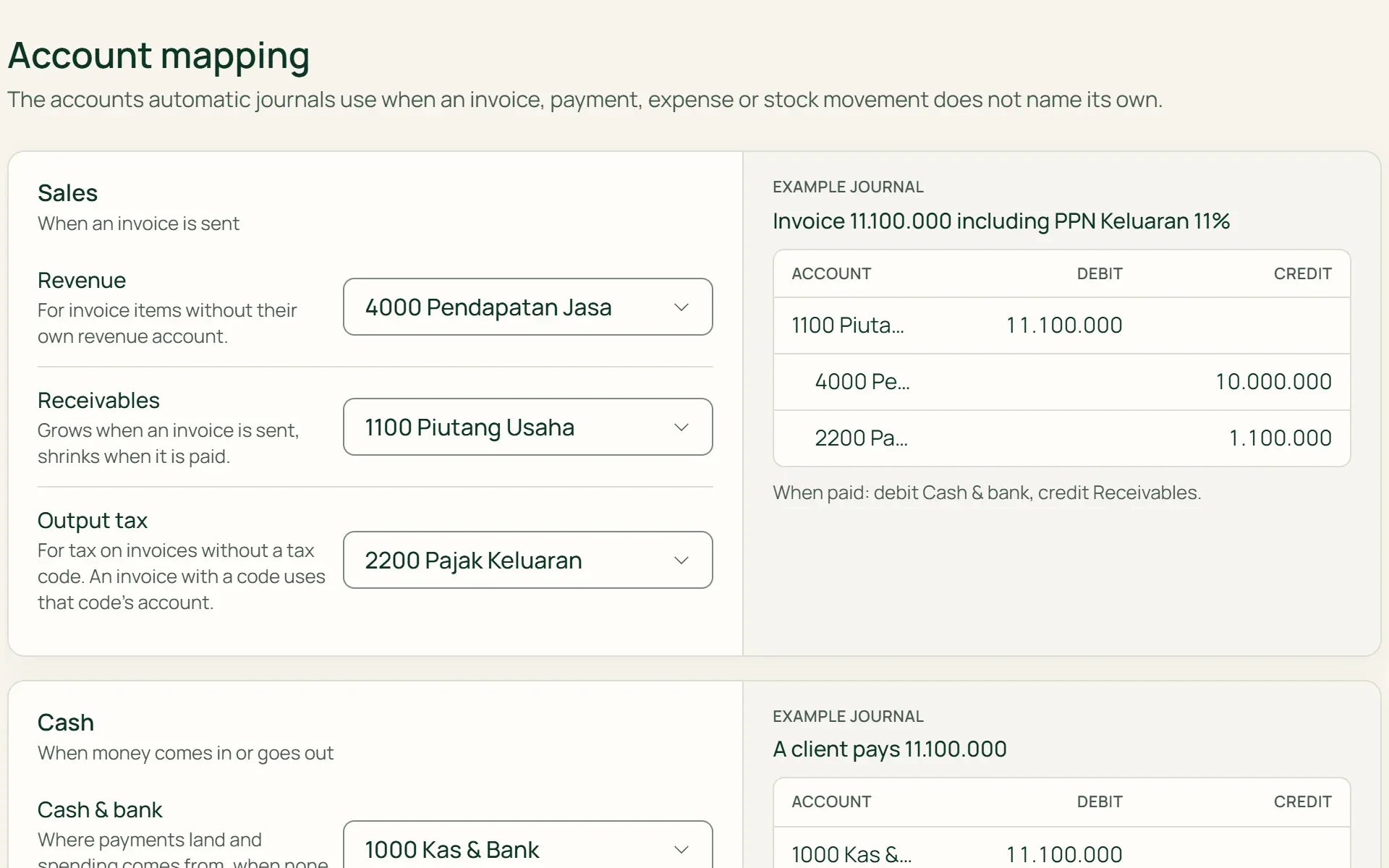
Task: Click 'When paid: debit Cash & bank, credit Receivables.' note
Action: 987,493
